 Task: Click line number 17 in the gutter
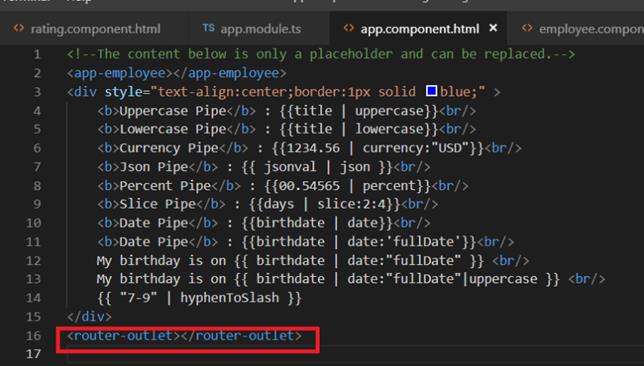pyautogui.click(x=33, y=354)
